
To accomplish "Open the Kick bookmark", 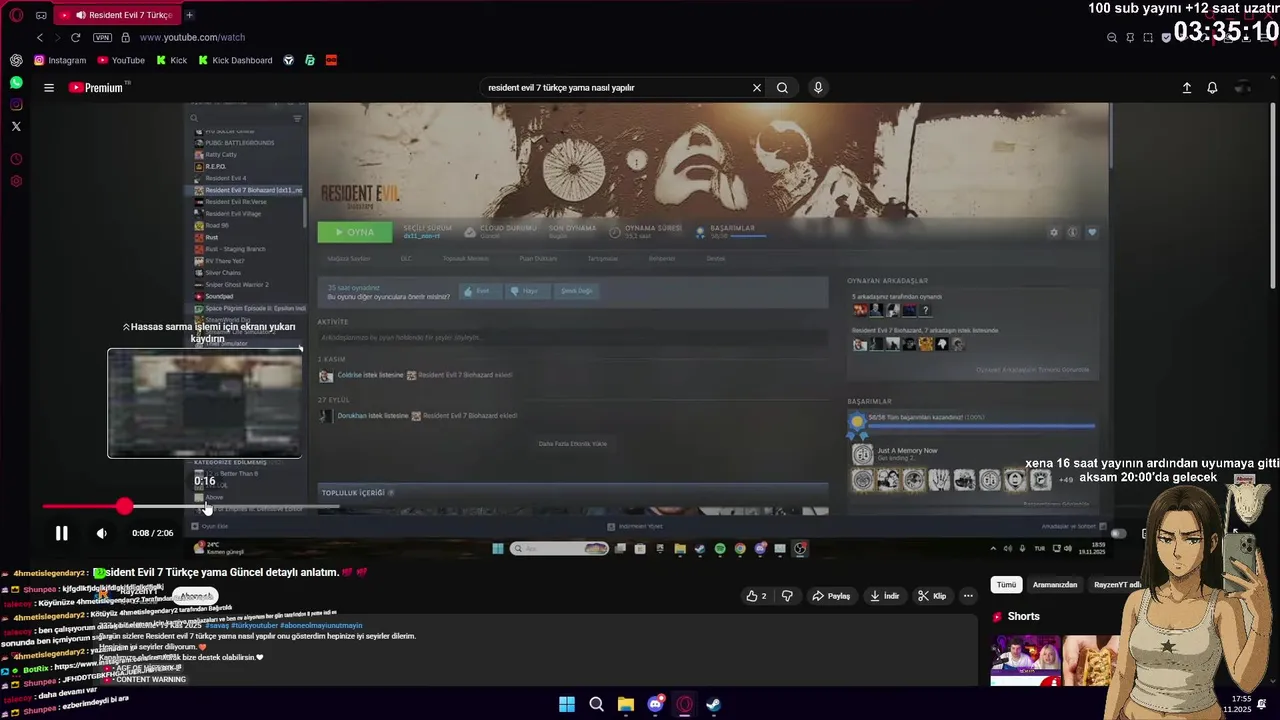I will coord(172,60).
